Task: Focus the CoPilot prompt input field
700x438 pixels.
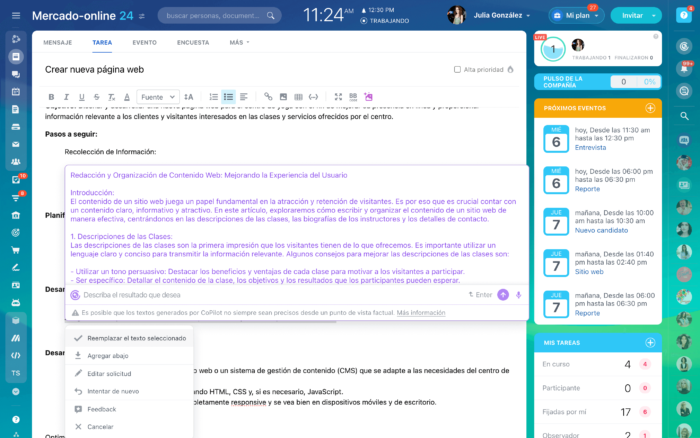Action: pyautogui.click(x=272, y=295)
